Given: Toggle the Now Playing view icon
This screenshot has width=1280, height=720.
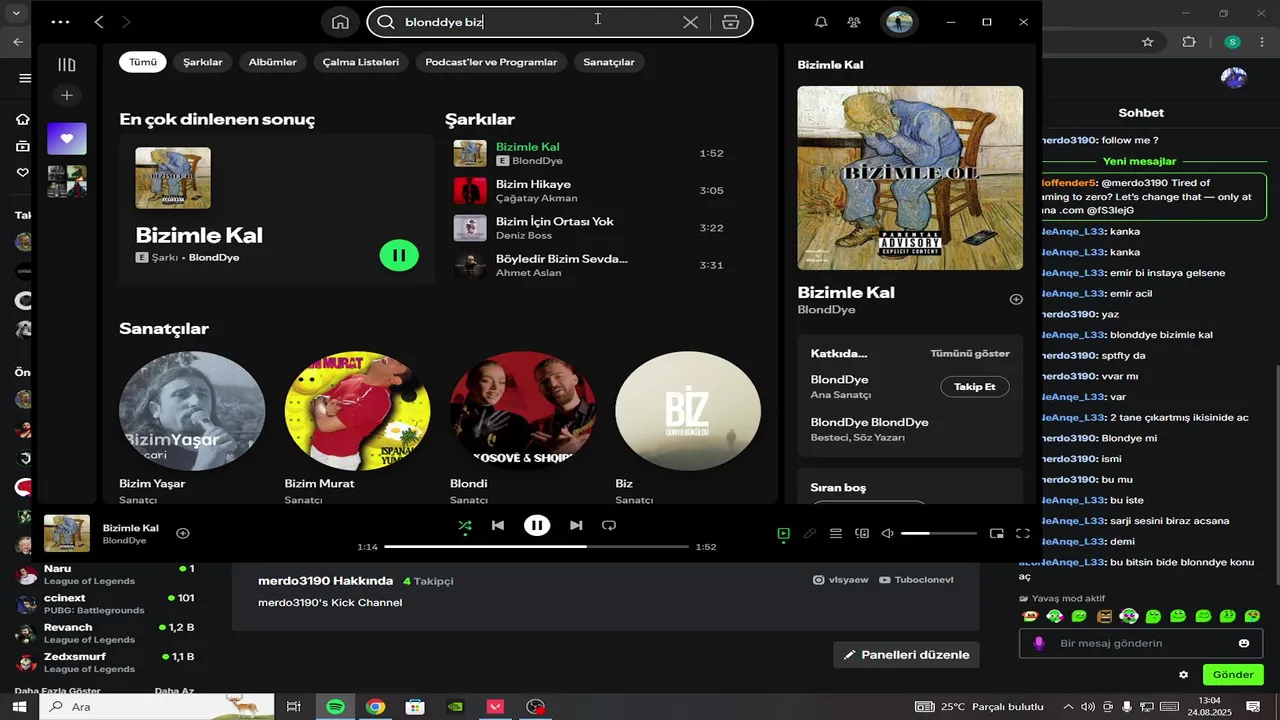Looking at the screenshot, I should pos(784,534).
